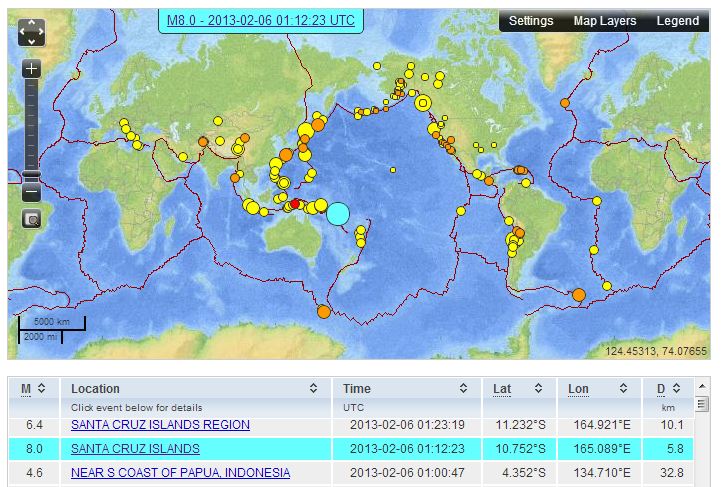Image resolution: width=725 pixels, height=487 pixels.
Task: Click the orange earthquake marker south of Australia
Action: coord(323,312)
